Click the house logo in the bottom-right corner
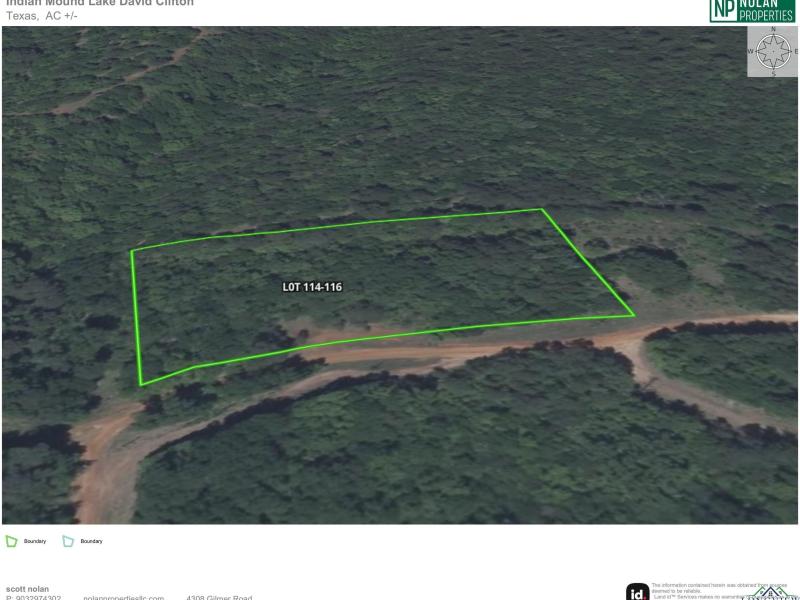Screen dimensions: 800x600 tap(769, 594)
